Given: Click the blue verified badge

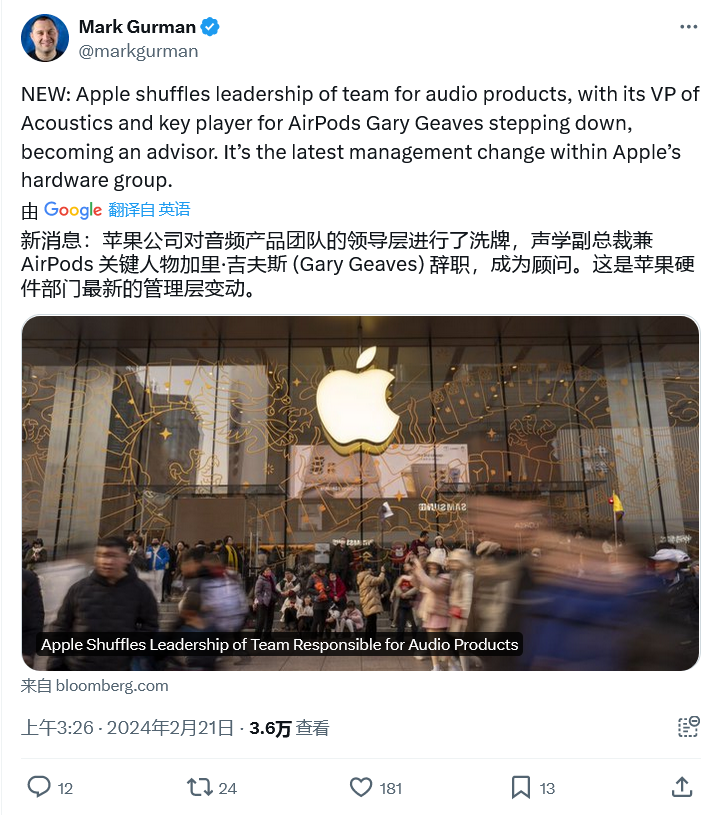Looking at the screenshot, I should [210, 27].
